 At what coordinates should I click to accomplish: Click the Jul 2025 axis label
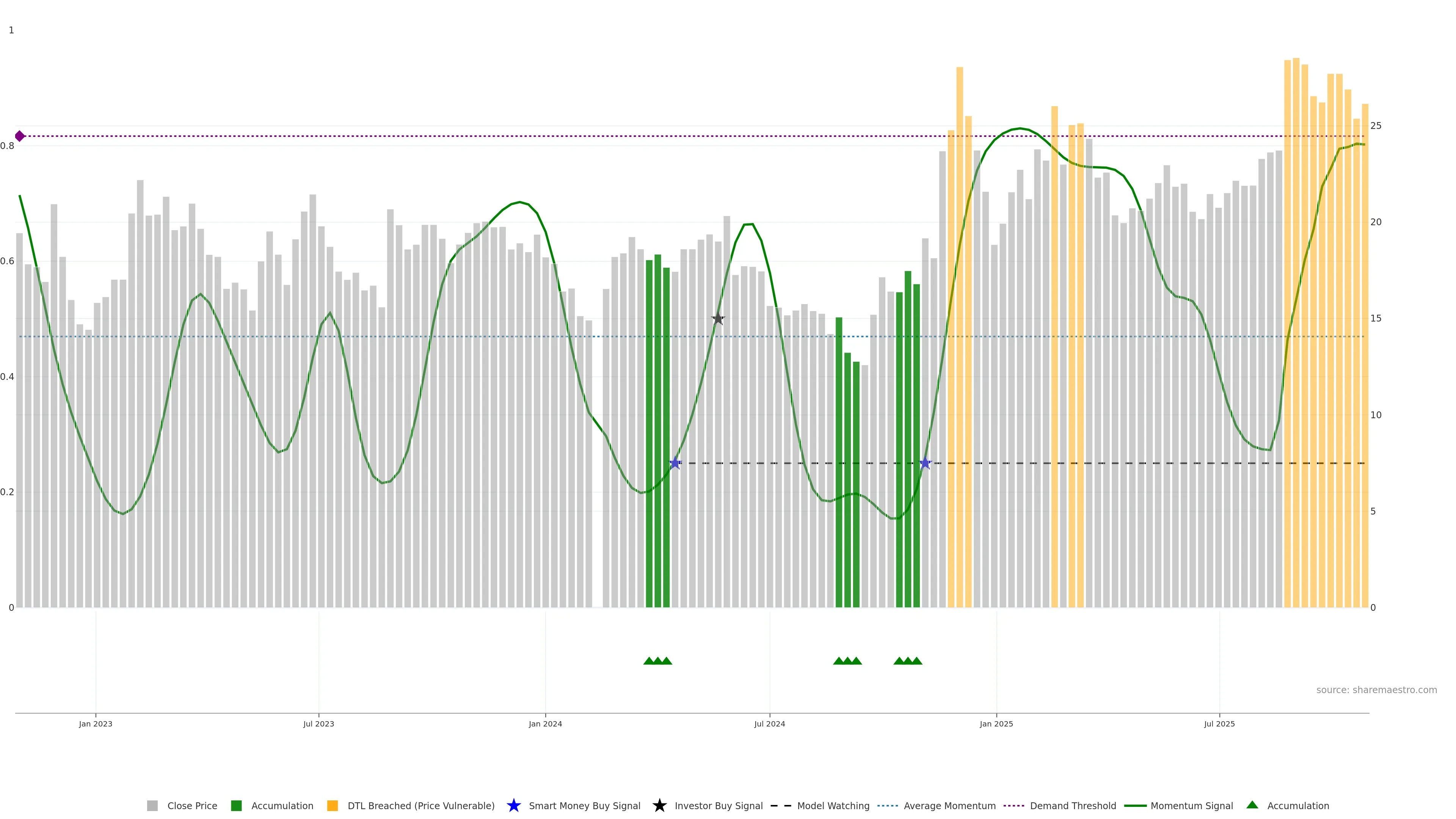1219,723
